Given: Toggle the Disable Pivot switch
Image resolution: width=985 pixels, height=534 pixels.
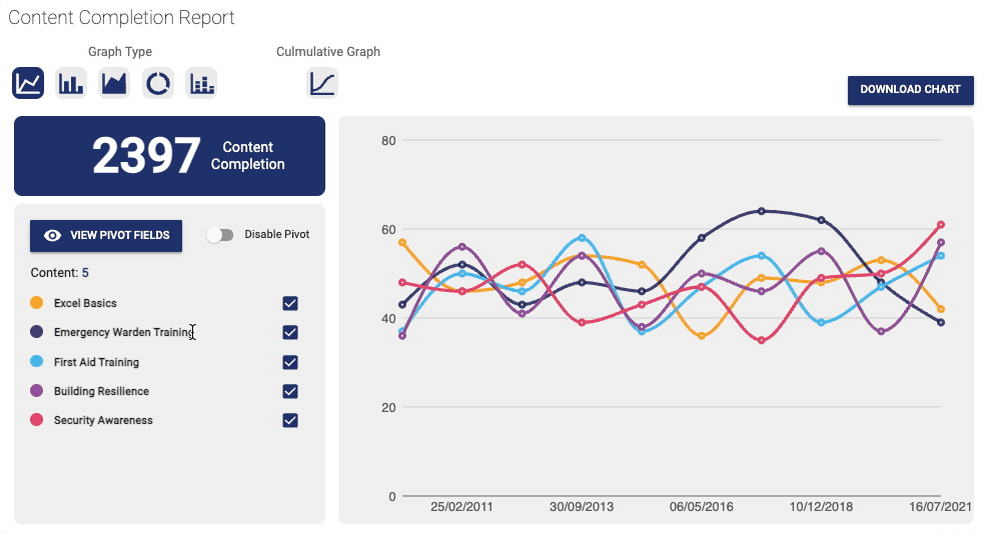Looking at the screenshot, I should [x=220, y=235].
